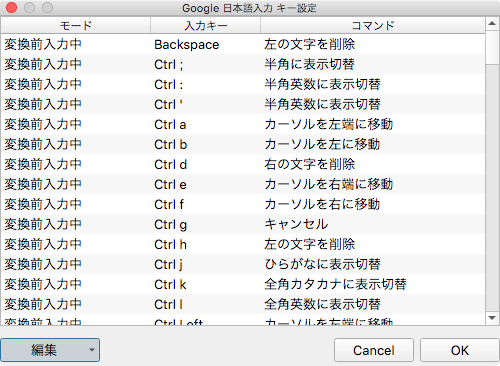This screenshot has height=366, width=500.
Task: Click the scrollbar down arrow
Action: [492, 318]
